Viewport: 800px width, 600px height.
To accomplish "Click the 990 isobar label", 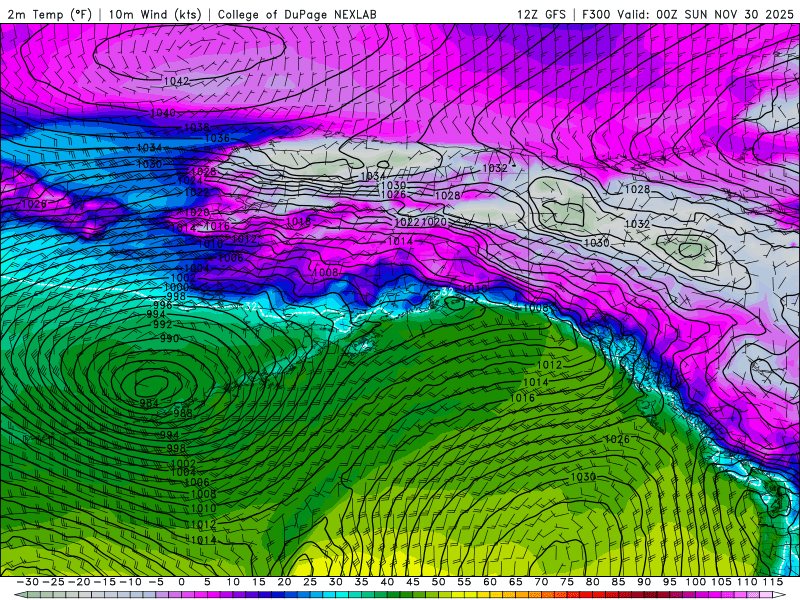I will [169, 338].
